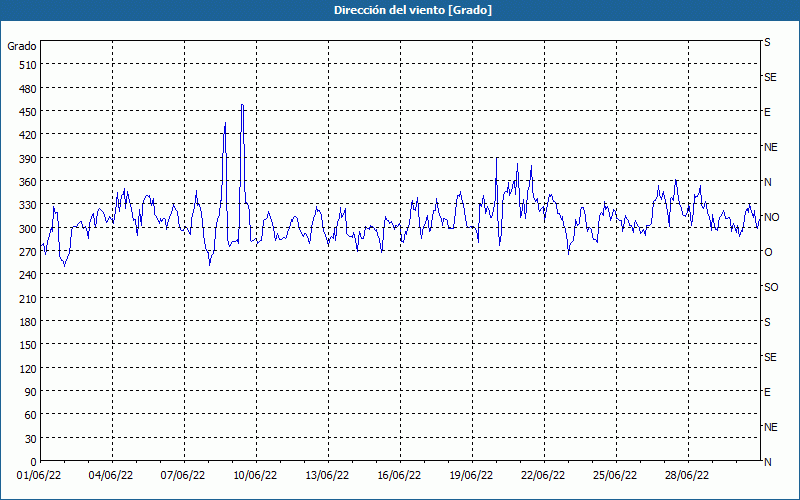This screenshot has width=800, height=500.
Task: Select the 270 label on the left axis
Action: tap(29, 252)
